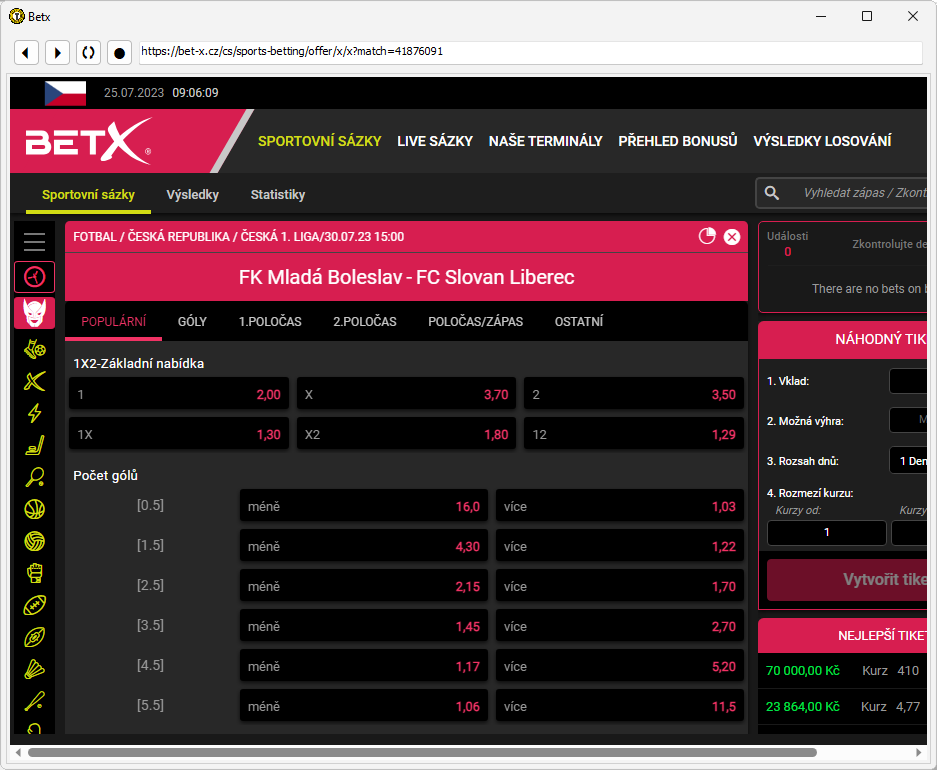The height and width of the screenshot is (770, 937).
Task: Select the tennis racket icon
Action: [x=35, y=477]
